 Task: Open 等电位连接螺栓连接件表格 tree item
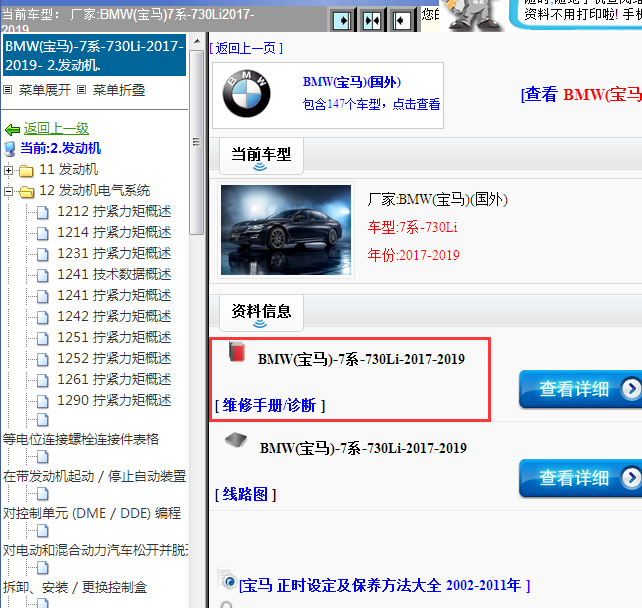(x=81, y=439)
